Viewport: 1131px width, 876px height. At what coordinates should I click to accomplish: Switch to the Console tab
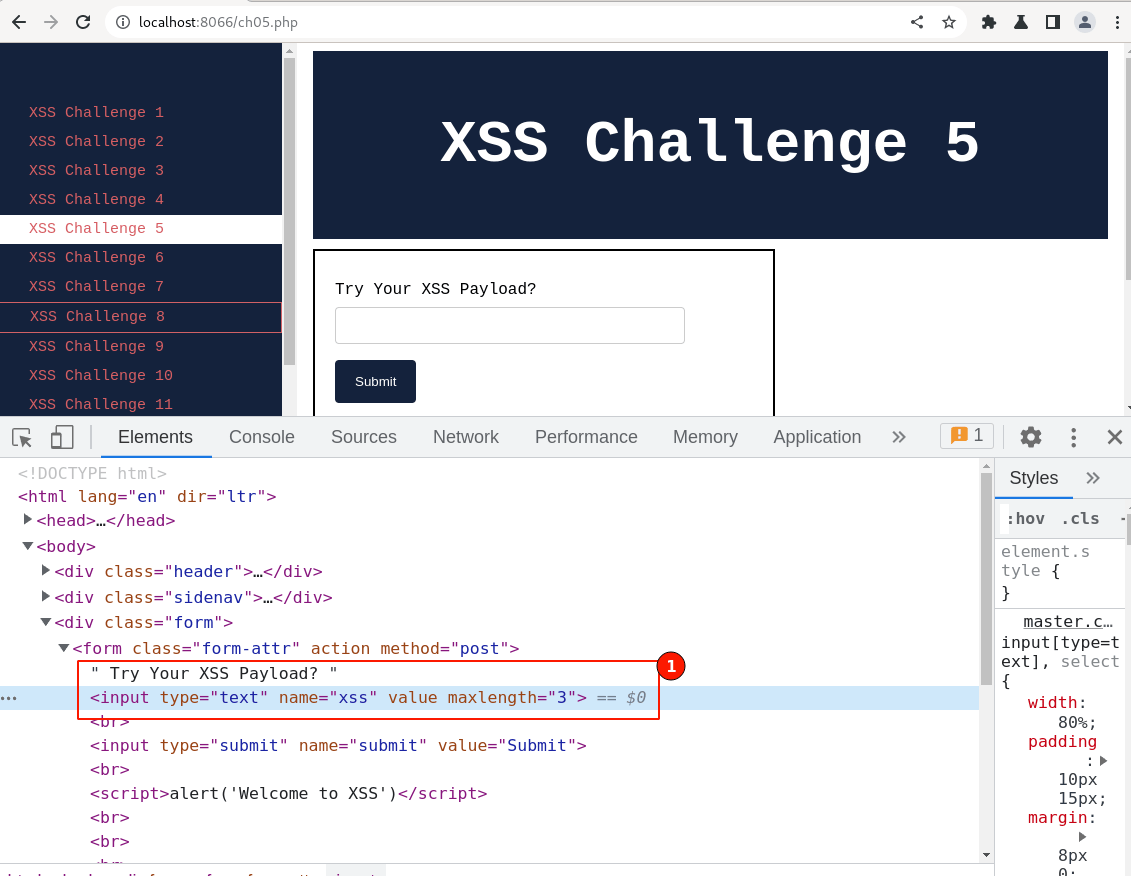tap(261, 437)
